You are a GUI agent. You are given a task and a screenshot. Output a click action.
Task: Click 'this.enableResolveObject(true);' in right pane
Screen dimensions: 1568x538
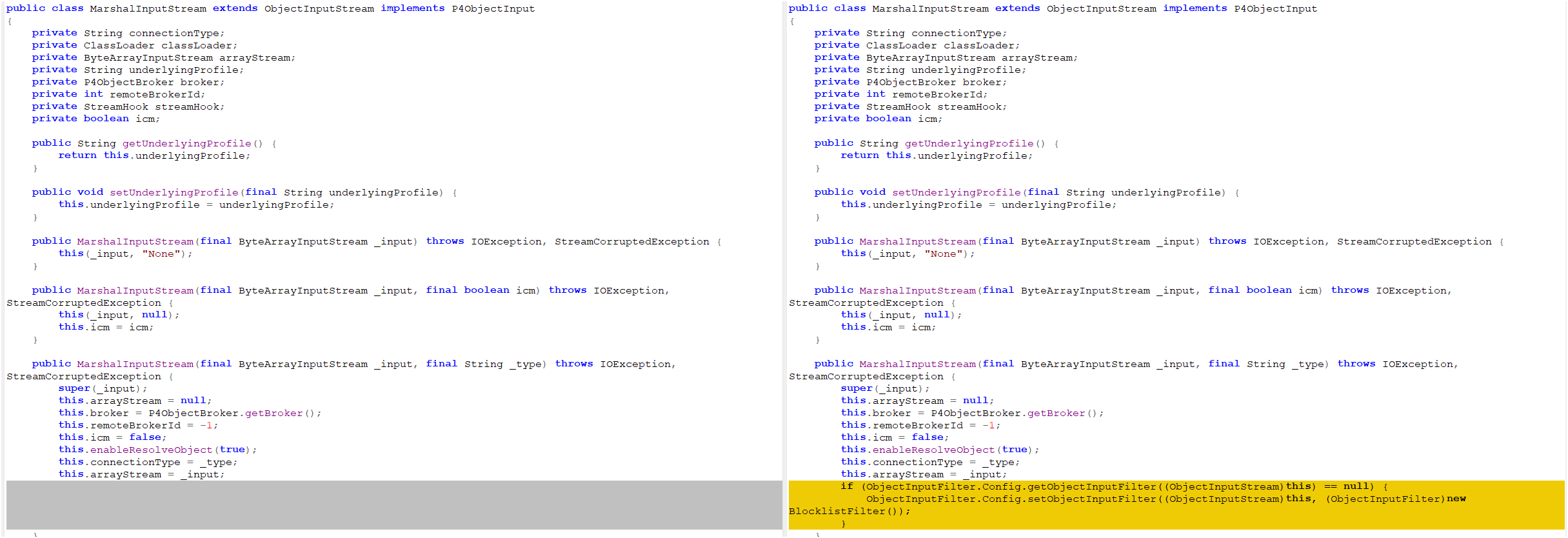940,450
